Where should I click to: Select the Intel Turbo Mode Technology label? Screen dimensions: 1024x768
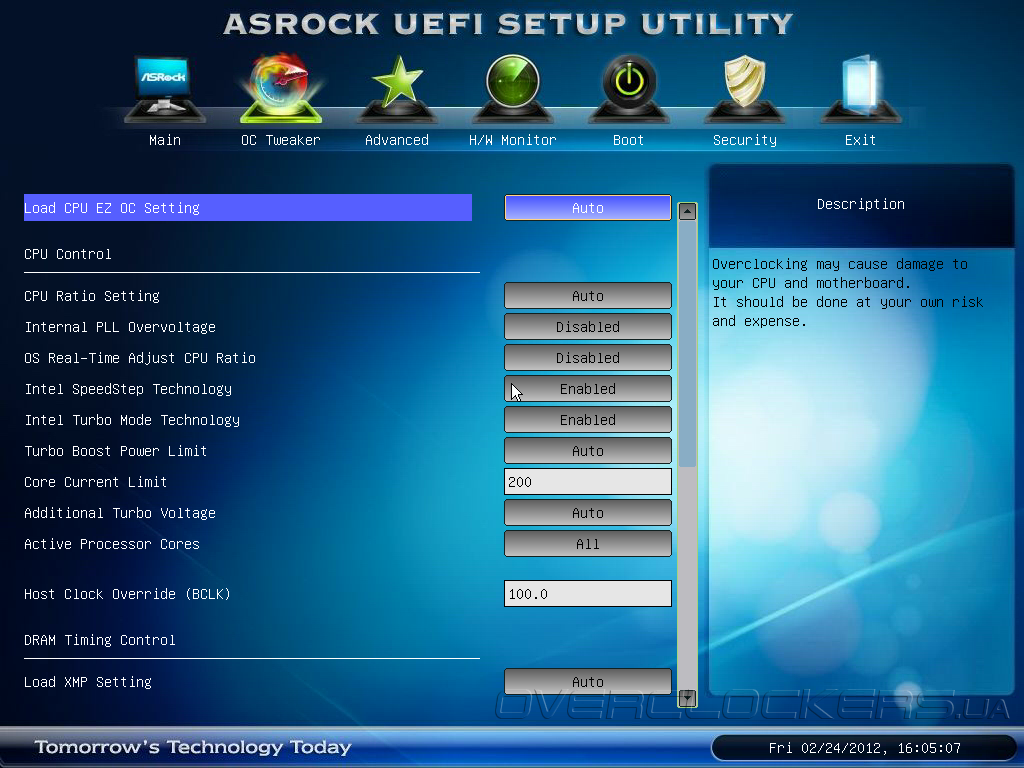click(132, 421)
